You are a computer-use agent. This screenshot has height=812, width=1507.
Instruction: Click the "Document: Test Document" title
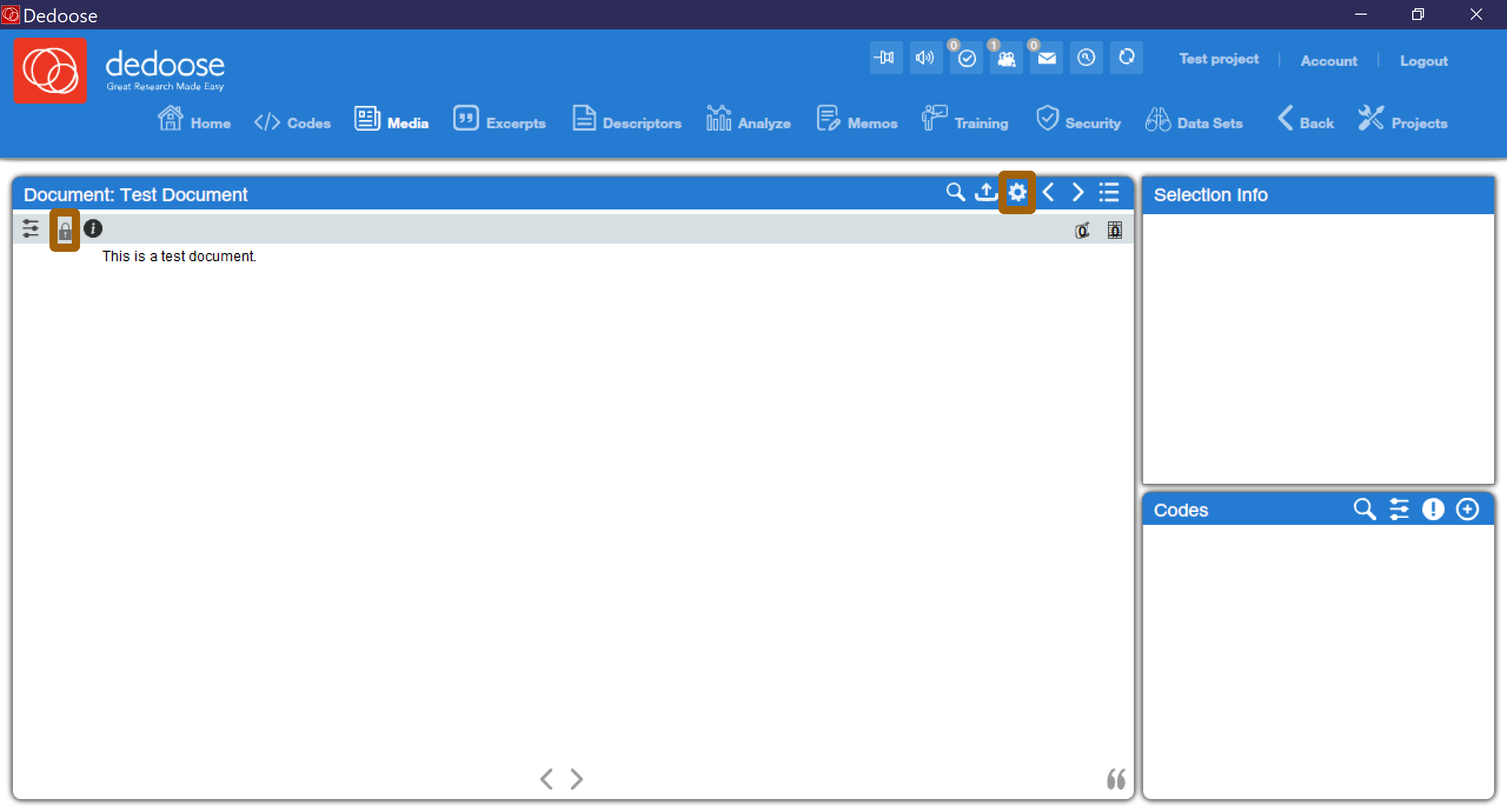tap(135, 195)
